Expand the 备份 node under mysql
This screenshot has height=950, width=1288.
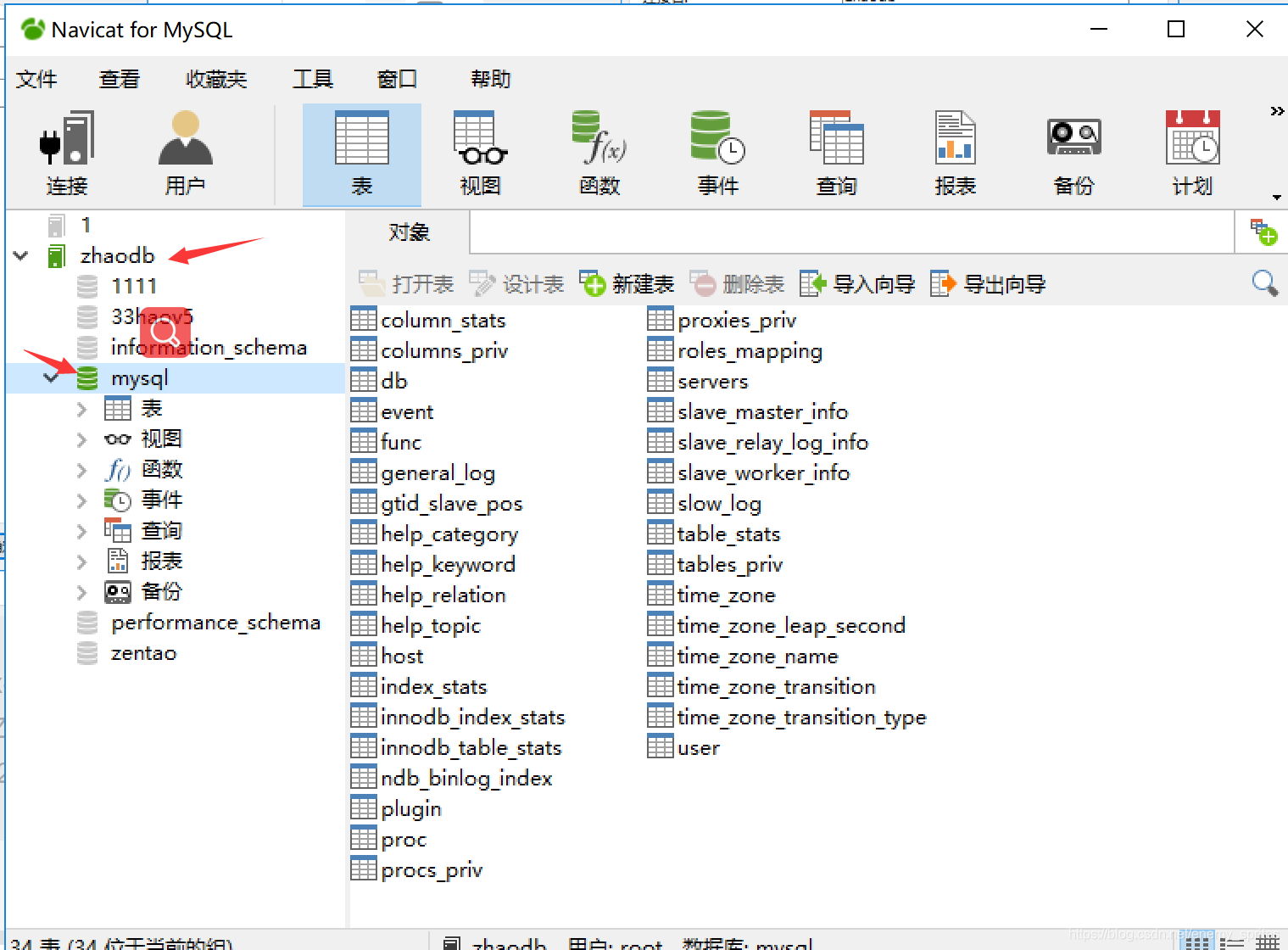pos(81,592)
